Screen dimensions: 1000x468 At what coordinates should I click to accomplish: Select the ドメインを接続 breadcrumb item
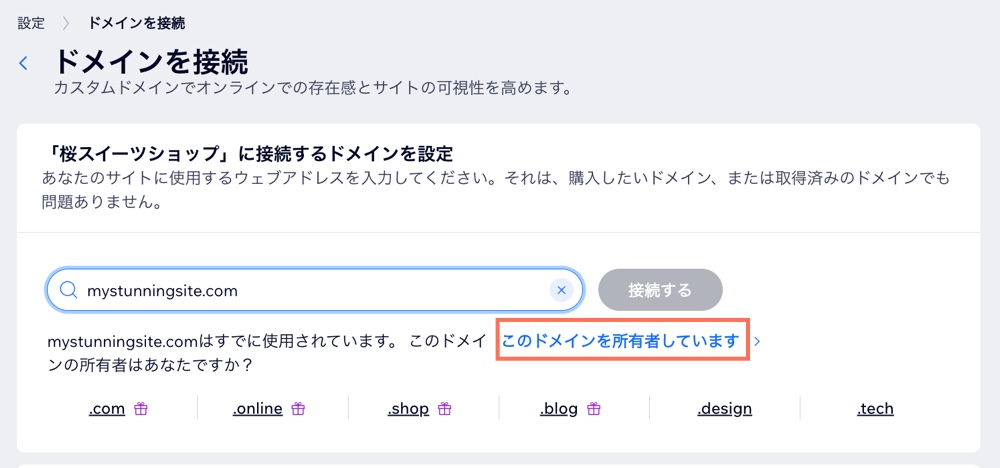(x=136, y=24)
